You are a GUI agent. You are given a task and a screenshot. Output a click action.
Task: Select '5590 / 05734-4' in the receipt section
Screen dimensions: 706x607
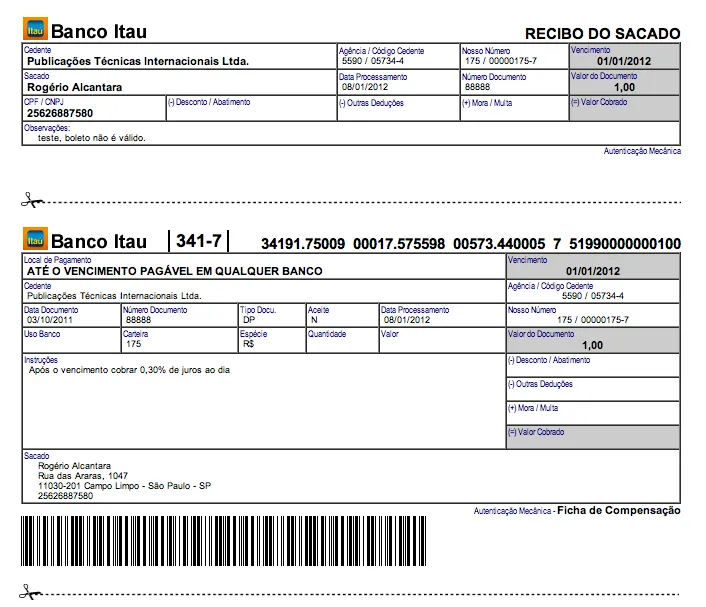372,61
